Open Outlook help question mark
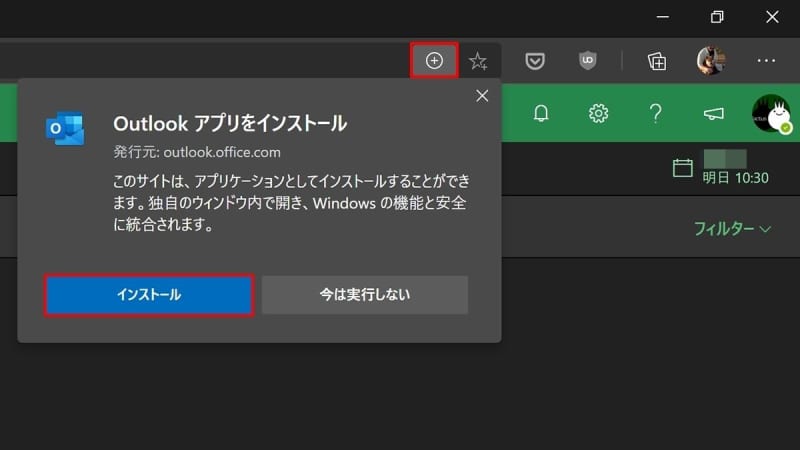800x450 pixels. pyautogui.click(x=656, y=113)
